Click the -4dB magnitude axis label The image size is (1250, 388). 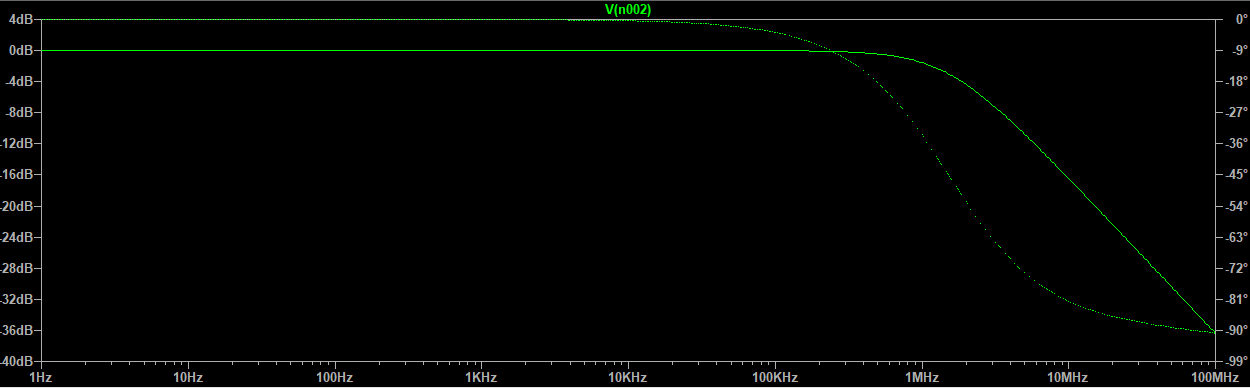pyautogui.click(x=19, y=81)
